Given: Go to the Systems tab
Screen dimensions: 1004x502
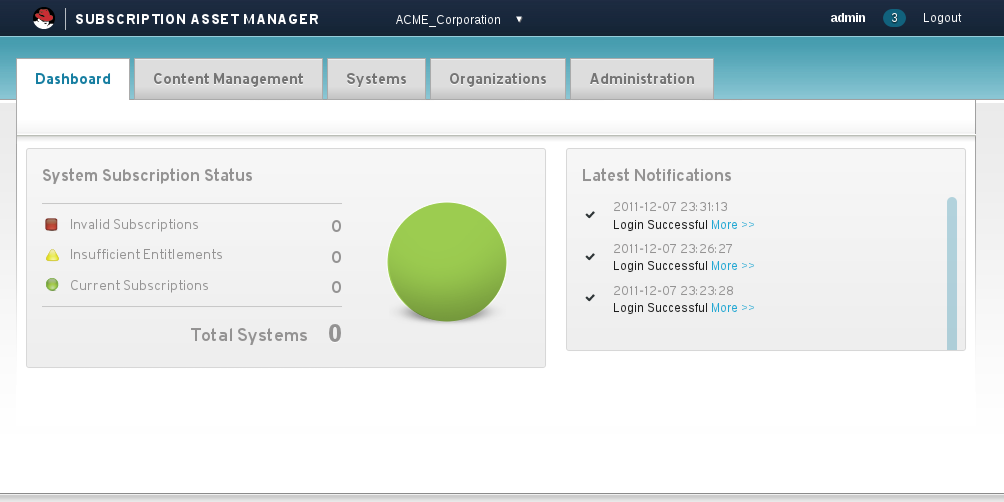Looking at the screenshot, I should tap(376, 79).
